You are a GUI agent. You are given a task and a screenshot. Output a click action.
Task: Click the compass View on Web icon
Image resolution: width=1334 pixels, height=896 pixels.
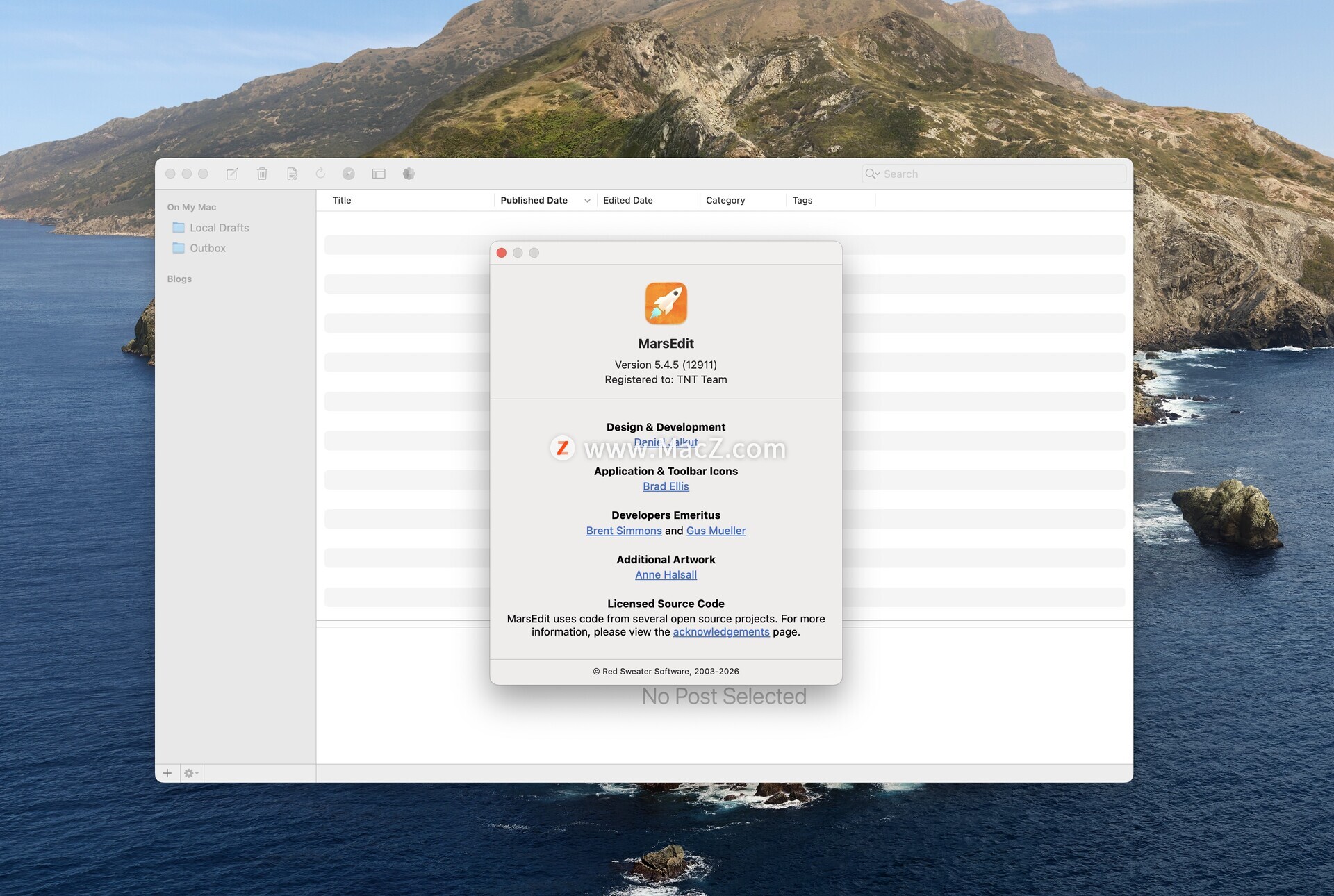[349, 174]
